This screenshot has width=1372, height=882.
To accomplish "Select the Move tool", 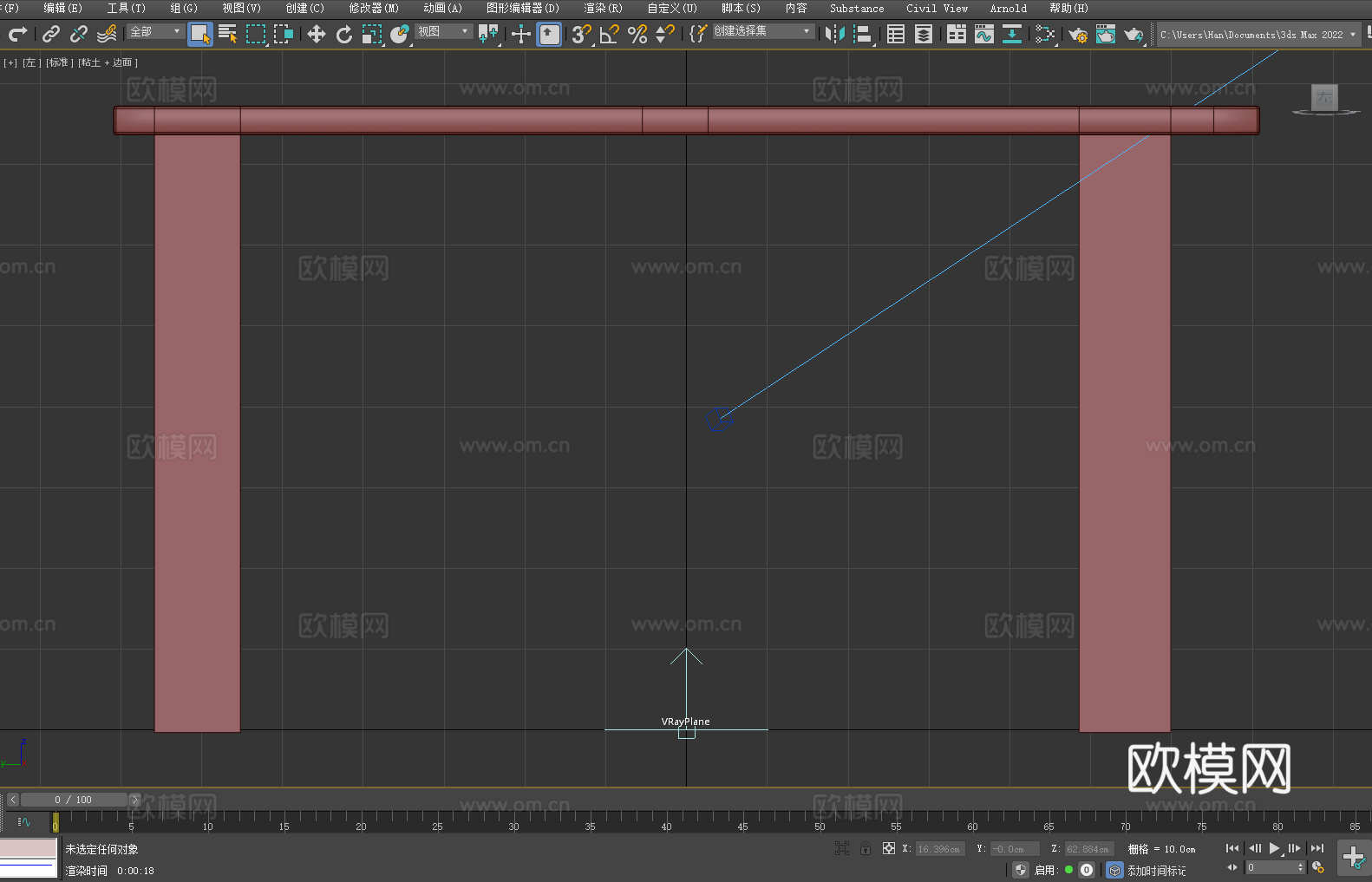I will point(317,34).
